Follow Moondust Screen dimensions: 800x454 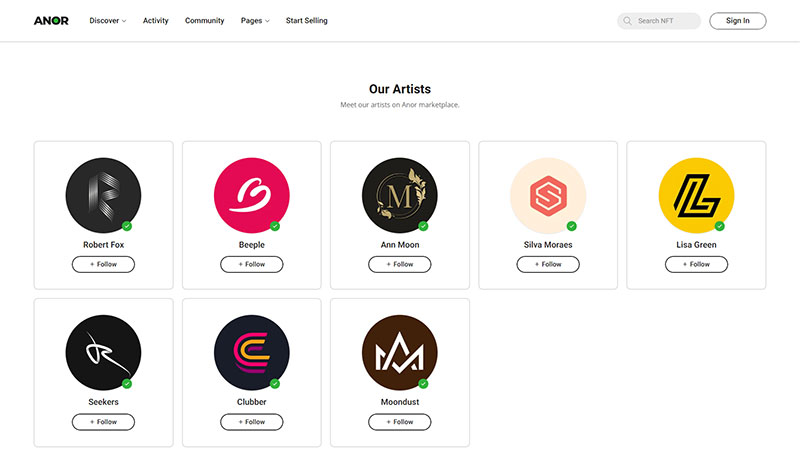(x=399, y=422)
